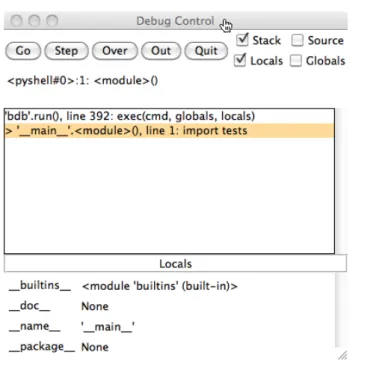This screenshot has height=385, width=385.
Task: Click the <pyshell#0> status label
Action: coord(83,81)
